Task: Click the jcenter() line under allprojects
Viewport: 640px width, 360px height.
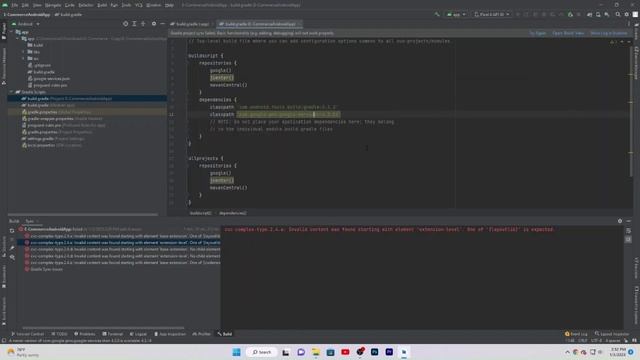Action: click(222, 180)
